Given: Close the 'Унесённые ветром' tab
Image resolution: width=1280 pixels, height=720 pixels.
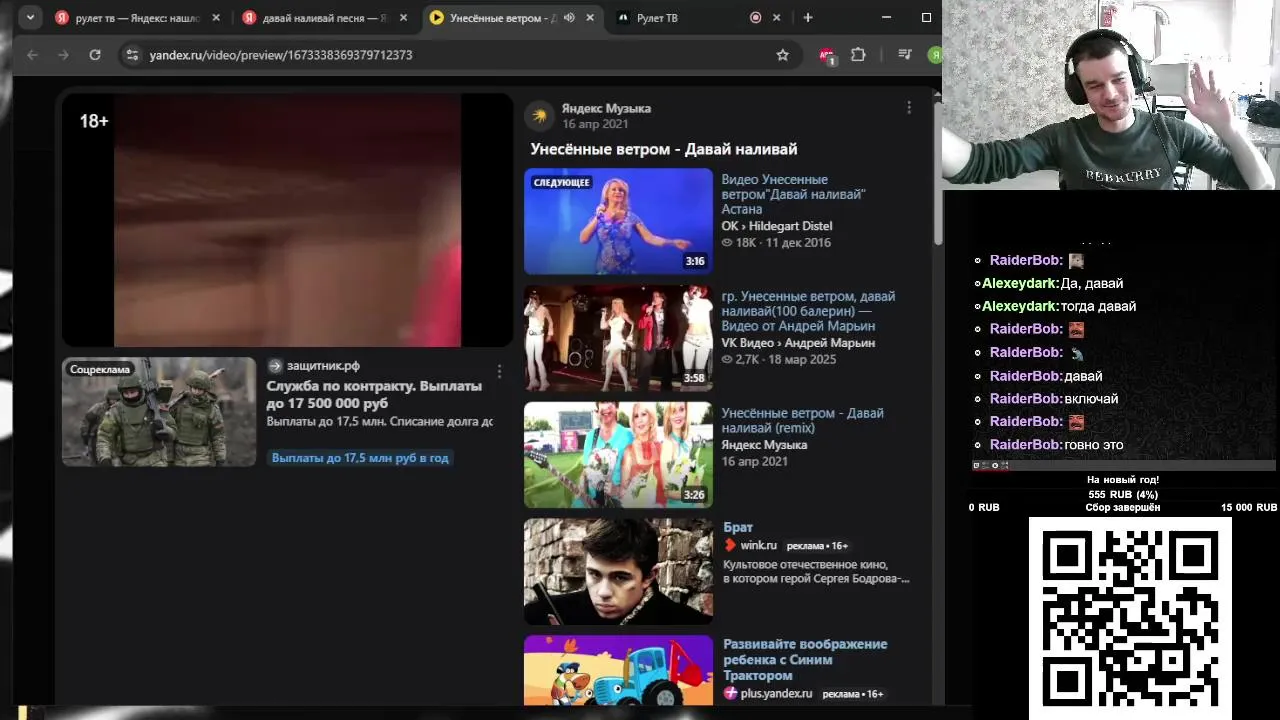Looking at the screenshot, I should (x=590, y=18).
